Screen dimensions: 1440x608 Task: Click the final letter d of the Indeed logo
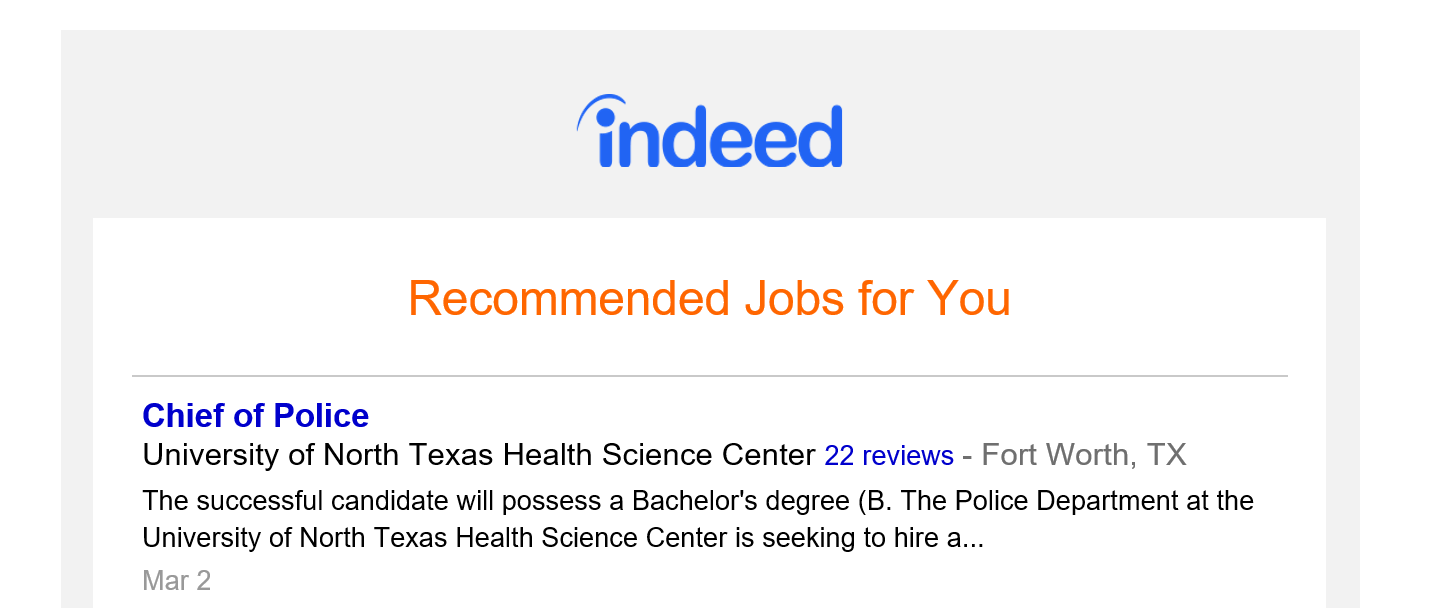(822, 137)
